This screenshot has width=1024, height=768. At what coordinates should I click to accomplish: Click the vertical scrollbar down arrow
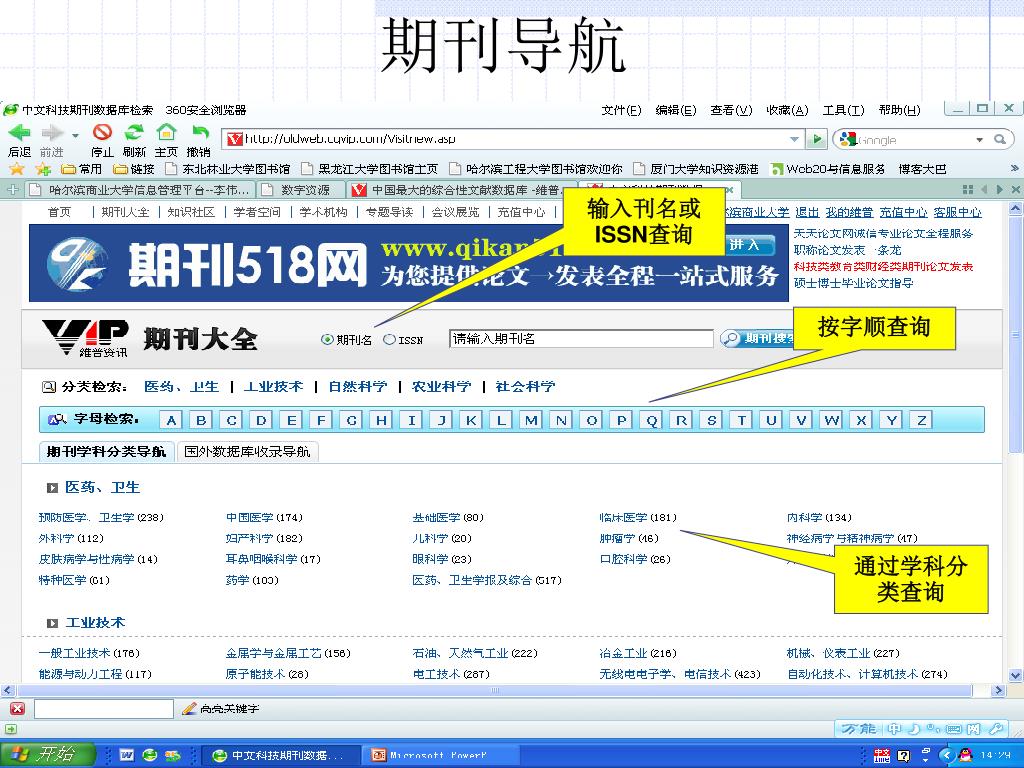click(x=1016, y=676)
